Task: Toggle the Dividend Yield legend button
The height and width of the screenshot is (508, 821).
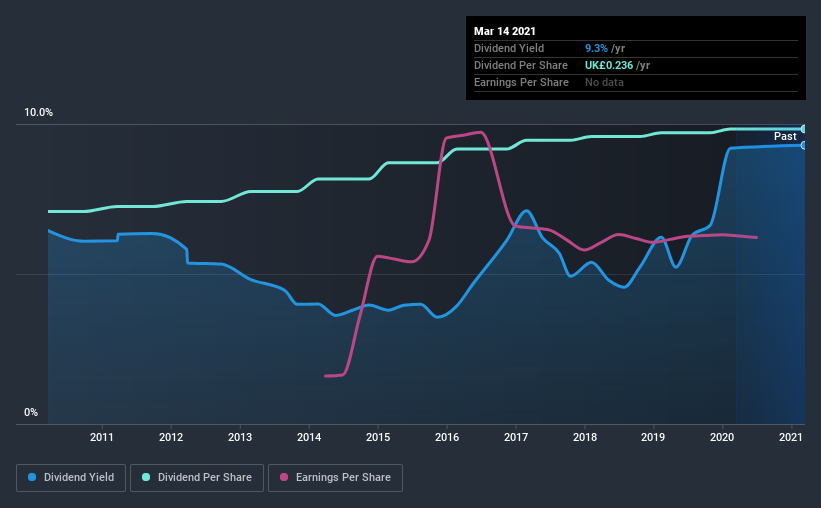Action: point(71,478)
